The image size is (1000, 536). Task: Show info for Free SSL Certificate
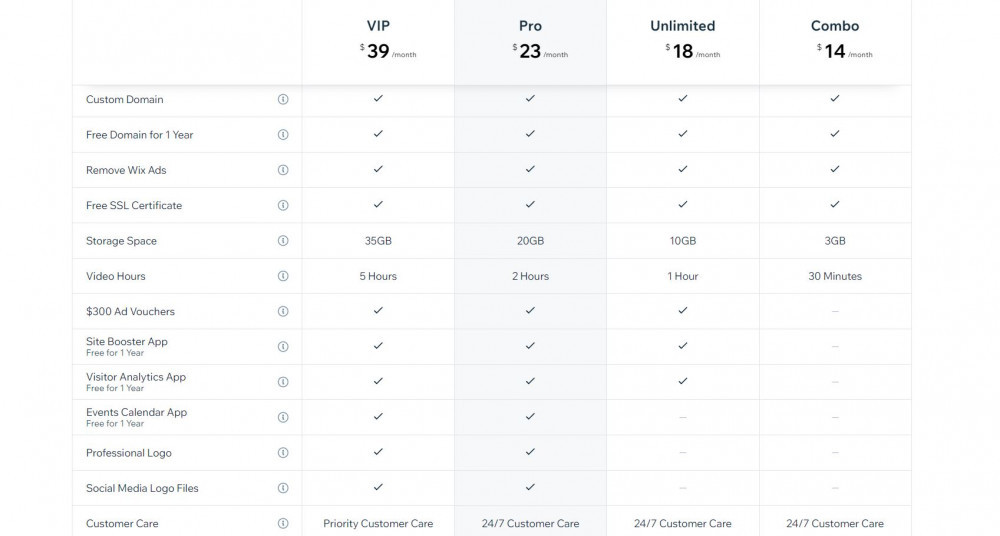(283, 205)
